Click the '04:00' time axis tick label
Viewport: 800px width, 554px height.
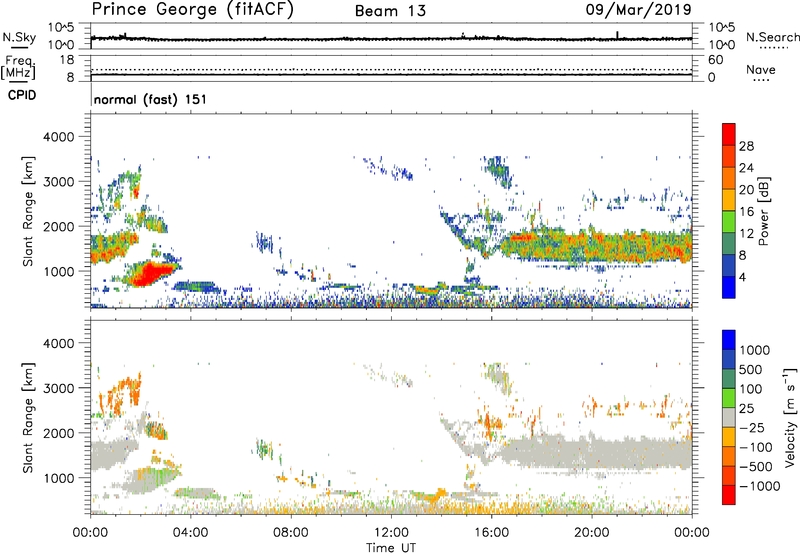(190, 532)
